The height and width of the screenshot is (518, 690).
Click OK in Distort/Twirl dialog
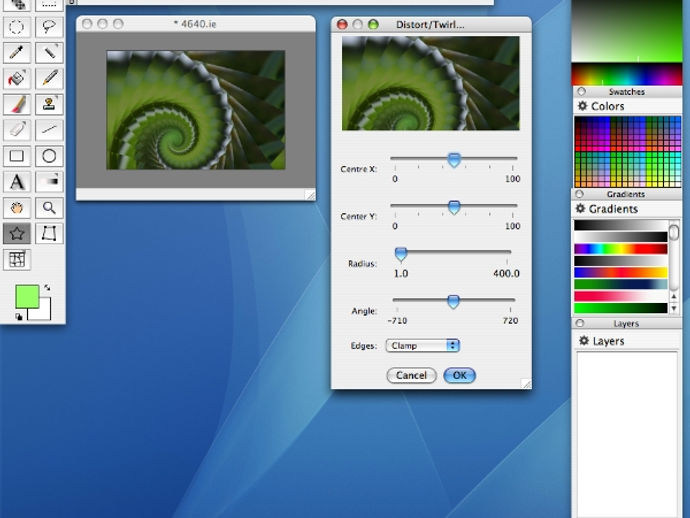click(459, 375)
